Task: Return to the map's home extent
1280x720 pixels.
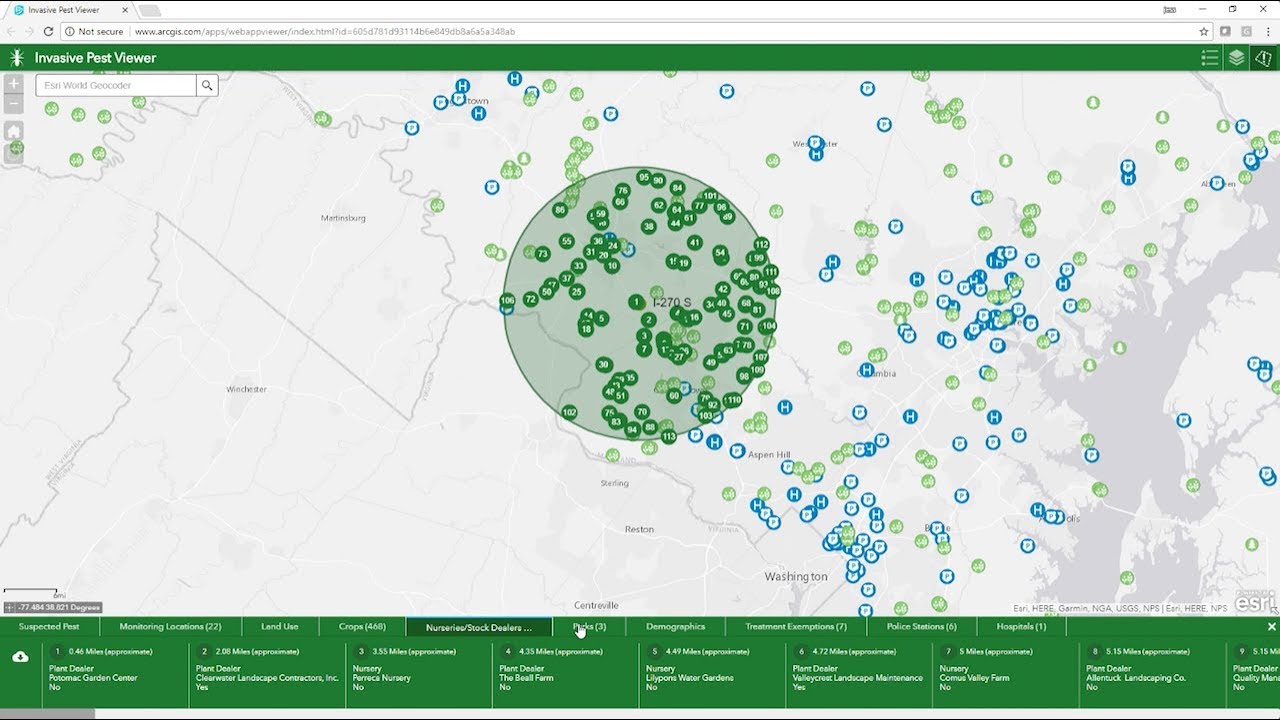Action: 14,131
